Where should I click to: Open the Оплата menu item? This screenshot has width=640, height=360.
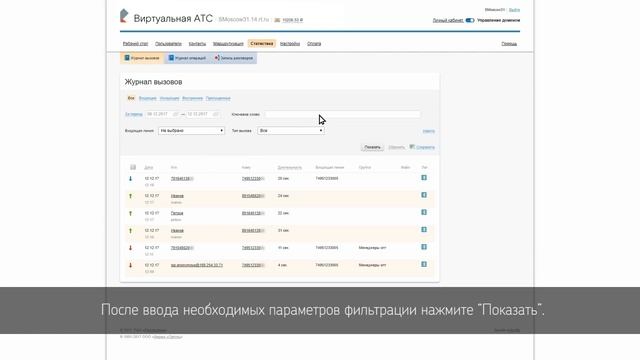(x=314, y=44)
